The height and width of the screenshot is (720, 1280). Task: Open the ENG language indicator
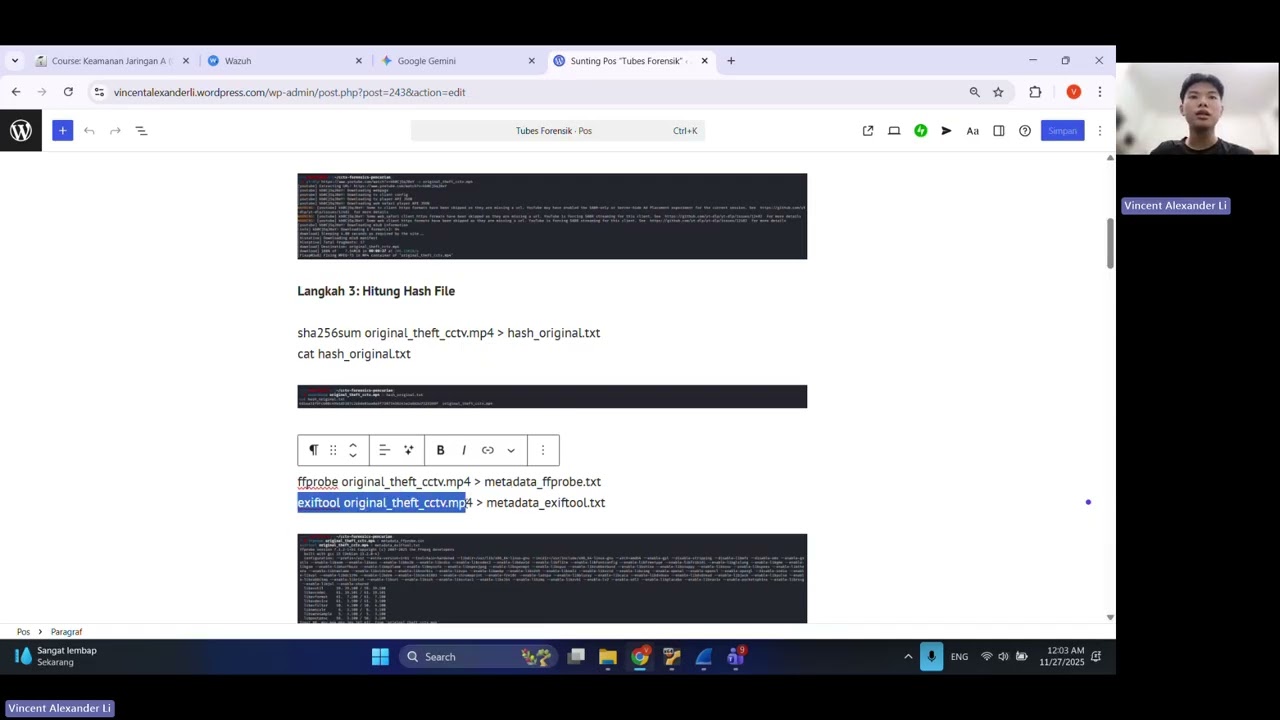coord(959,657)
